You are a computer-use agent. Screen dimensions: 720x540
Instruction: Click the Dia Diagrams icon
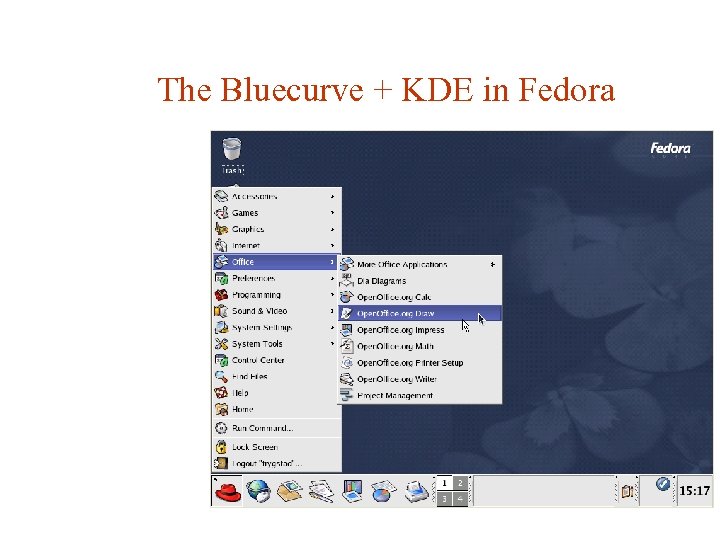[347, 281]
